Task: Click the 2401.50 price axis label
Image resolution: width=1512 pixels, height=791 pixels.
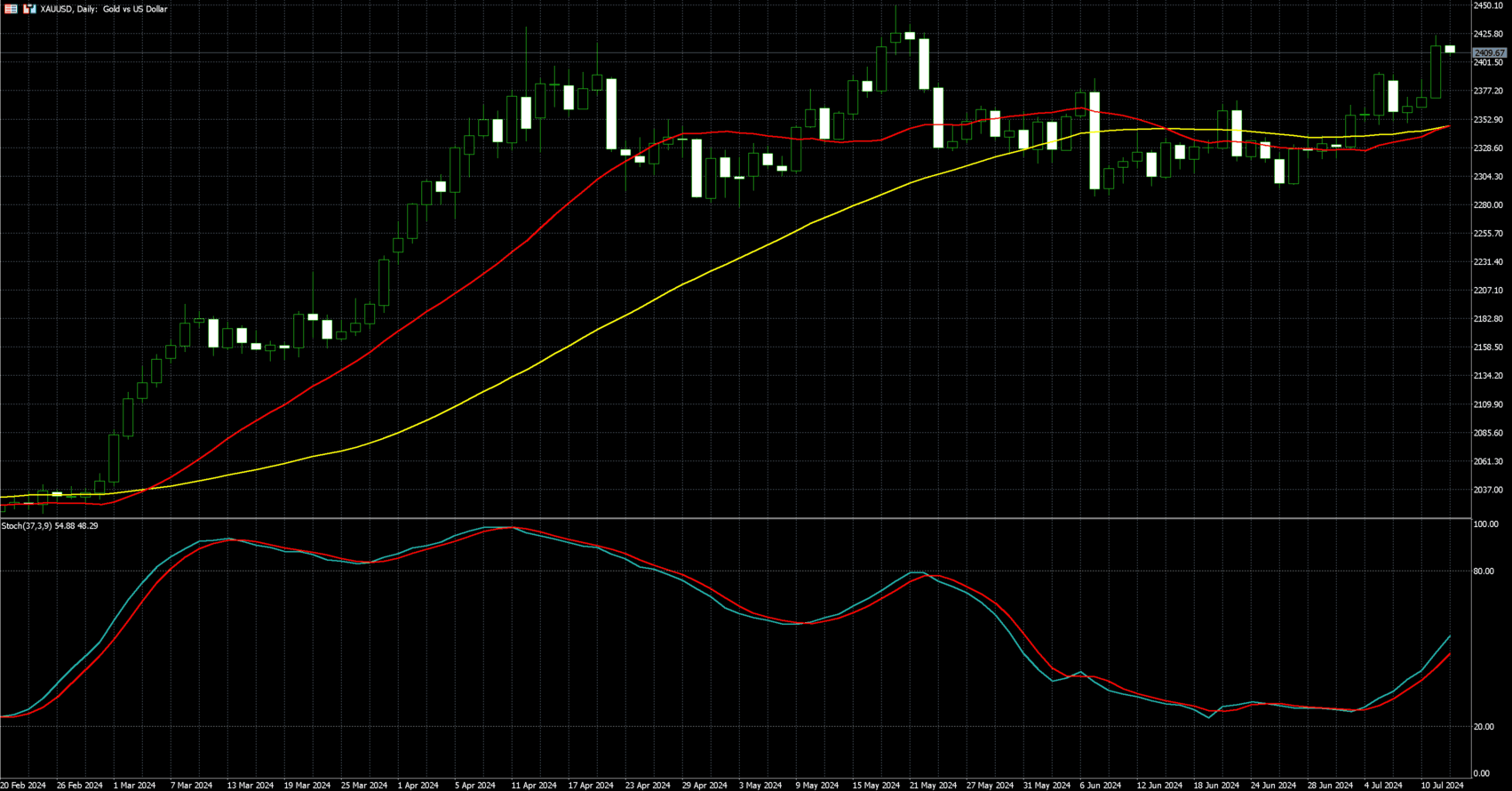Action: pos(1488,63)
